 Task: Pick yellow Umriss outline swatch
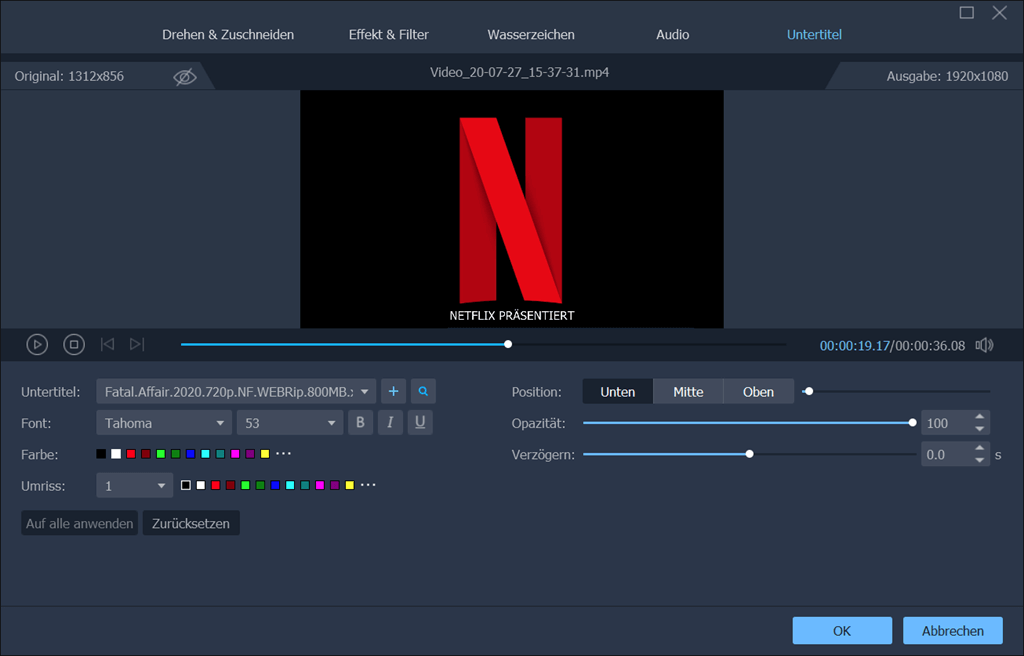point(350,485)
